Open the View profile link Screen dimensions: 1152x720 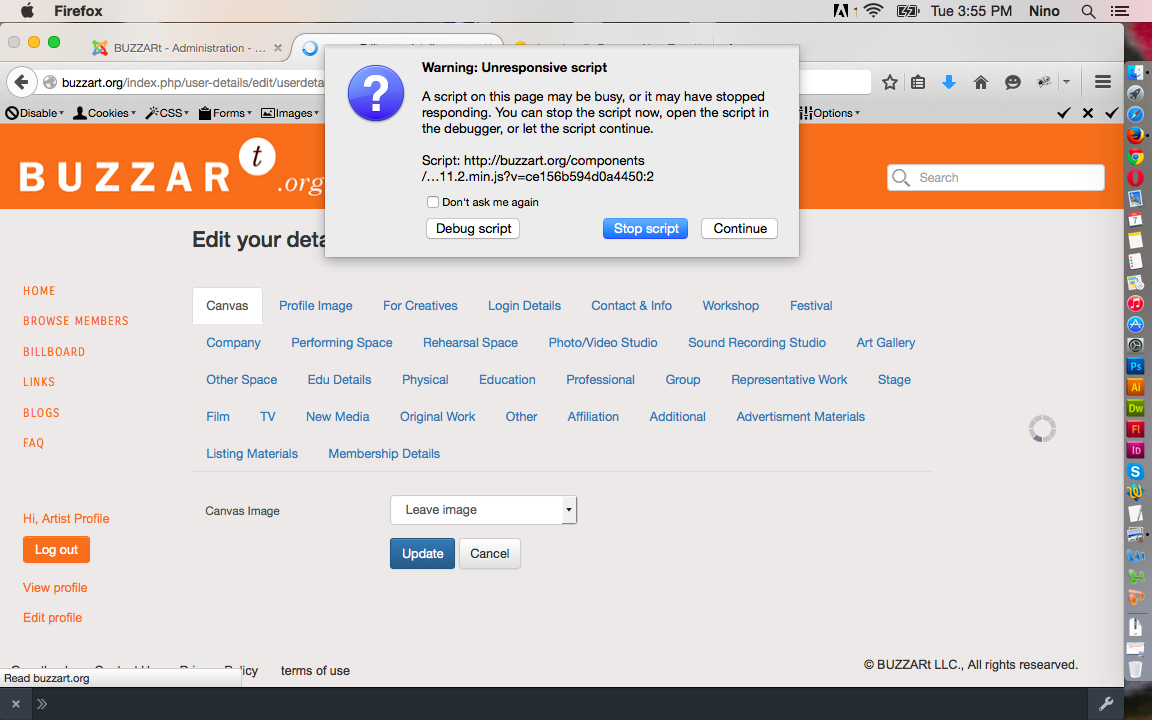pyautogui.click(x=55, y=588)
